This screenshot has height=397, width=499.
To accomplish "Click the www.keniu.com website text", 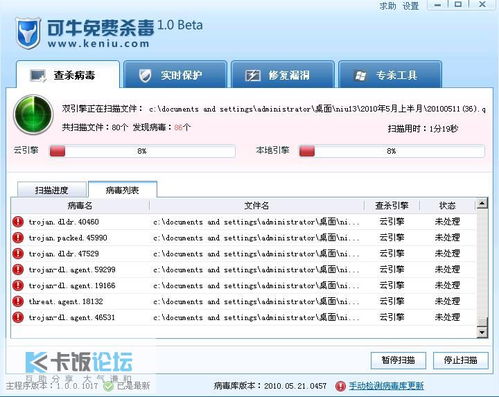I will click(98, 44).
